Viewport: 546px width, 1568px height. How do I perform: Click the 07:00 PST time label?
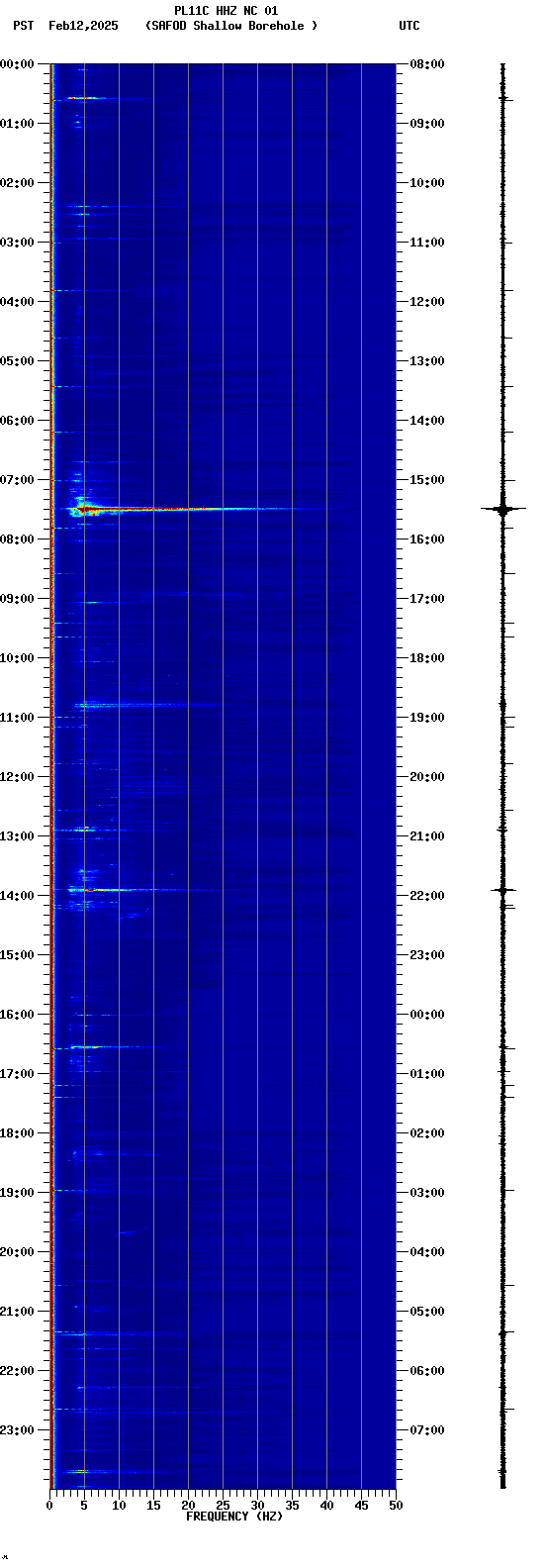point(17,480)
